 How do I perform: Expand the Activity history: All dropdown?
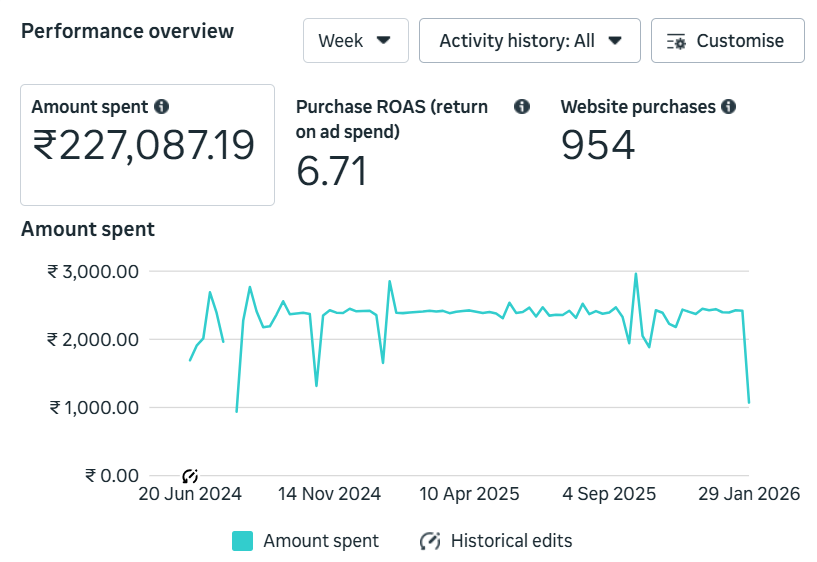click(x=530, y=41)
